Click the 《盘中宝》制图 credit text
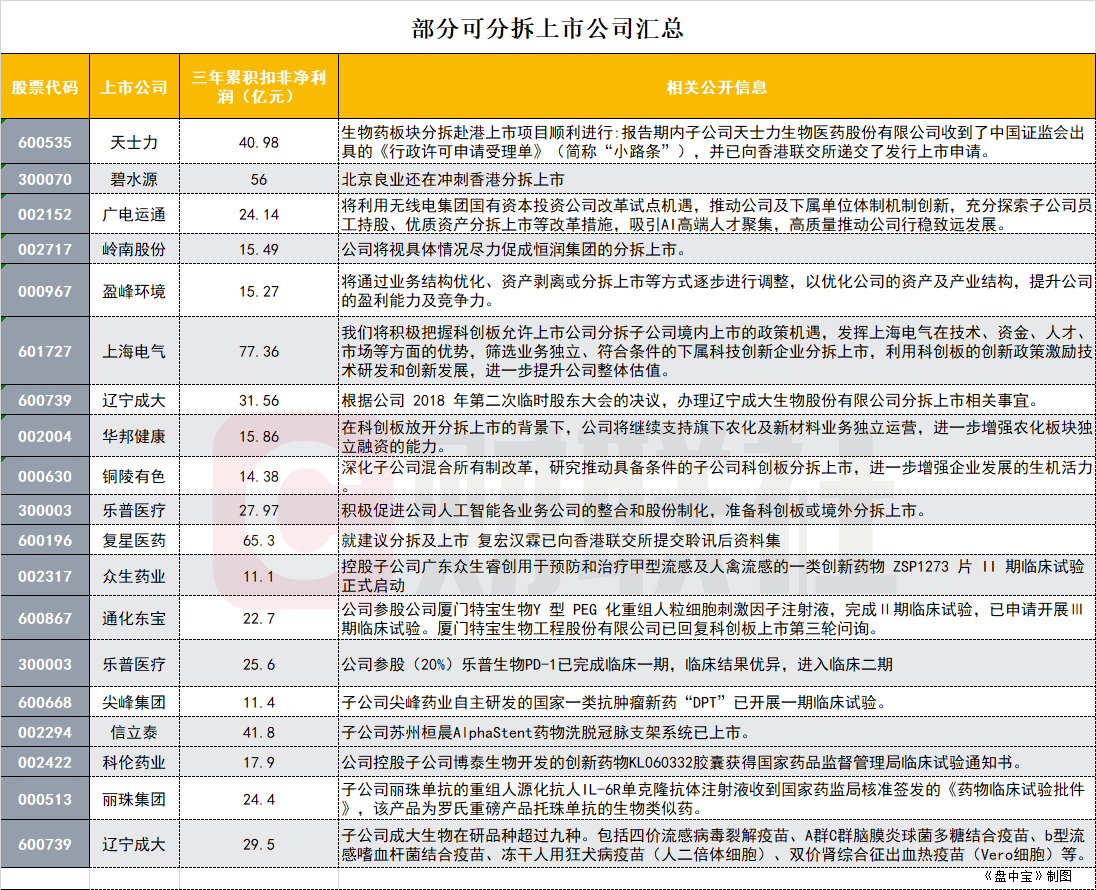The width and height of the screenshot is (1096, 890). [1028, 876]
